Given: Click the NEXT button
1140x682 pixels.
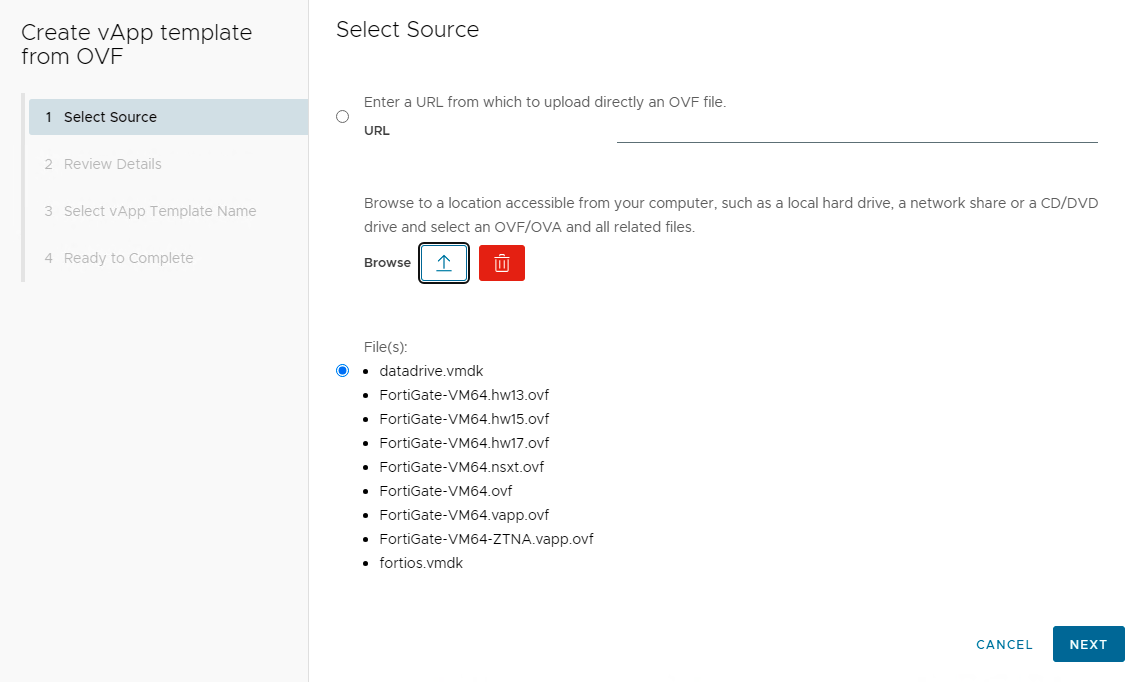Looking at the screenshot, I should click(1088, 644).
